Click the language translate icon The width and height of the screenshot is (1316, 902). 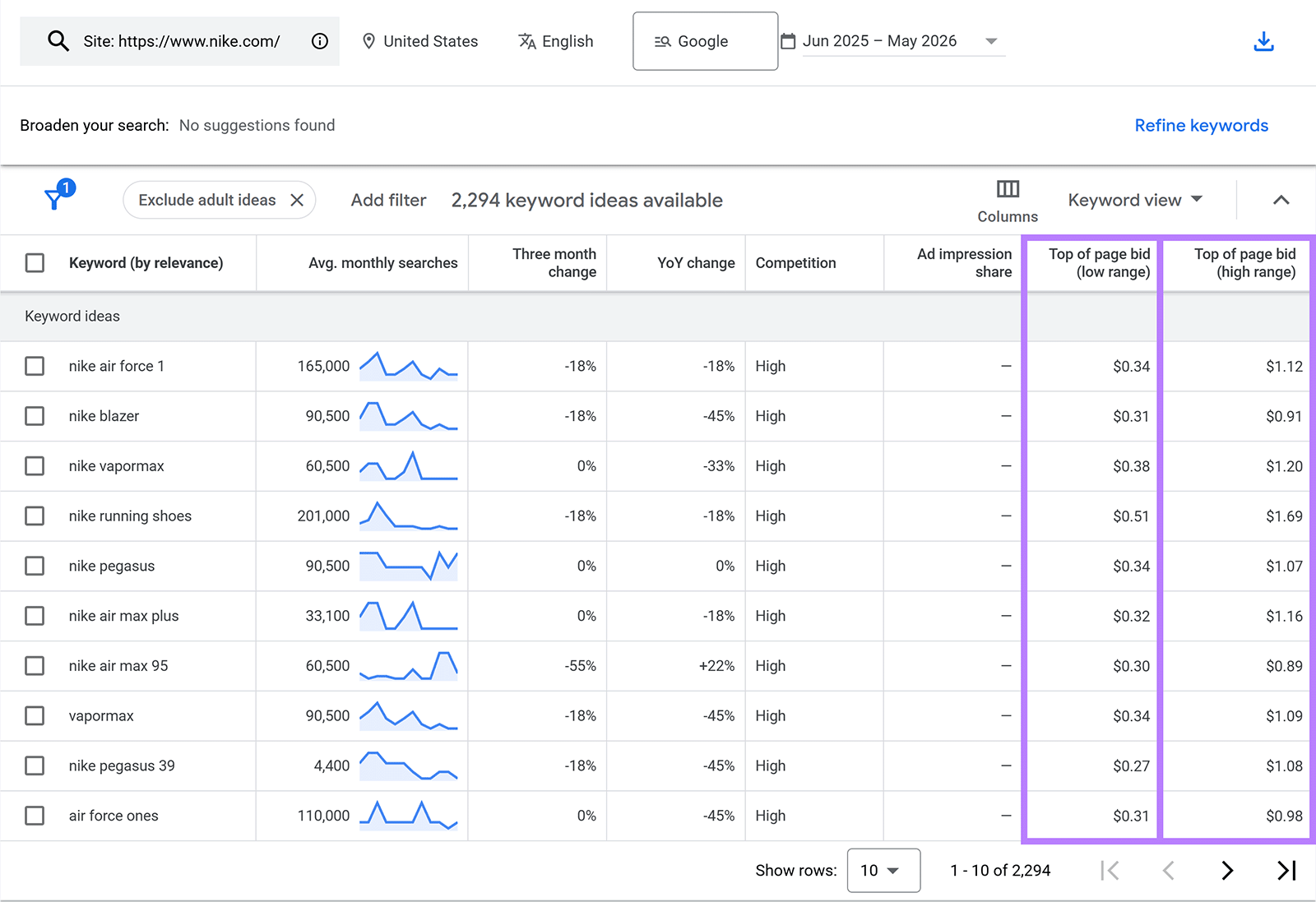click(x=527, y=41)
